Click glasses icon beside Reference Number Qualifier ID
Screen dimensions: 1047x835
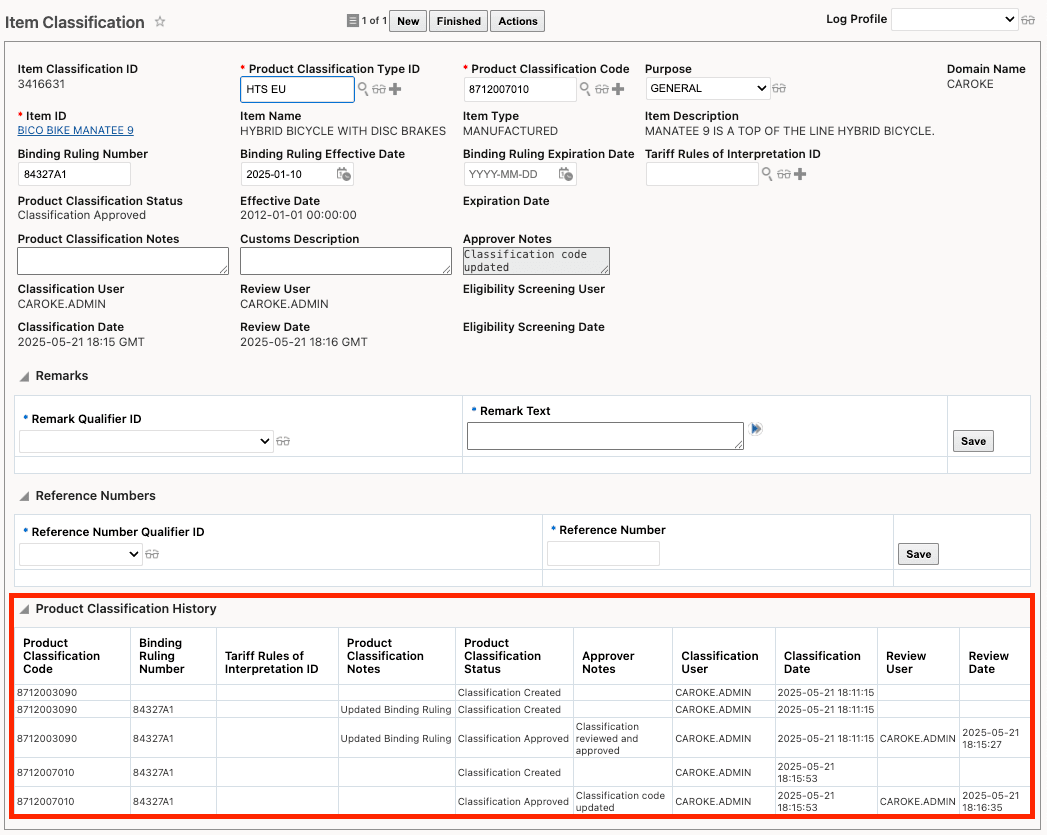(x=152, y=554)
